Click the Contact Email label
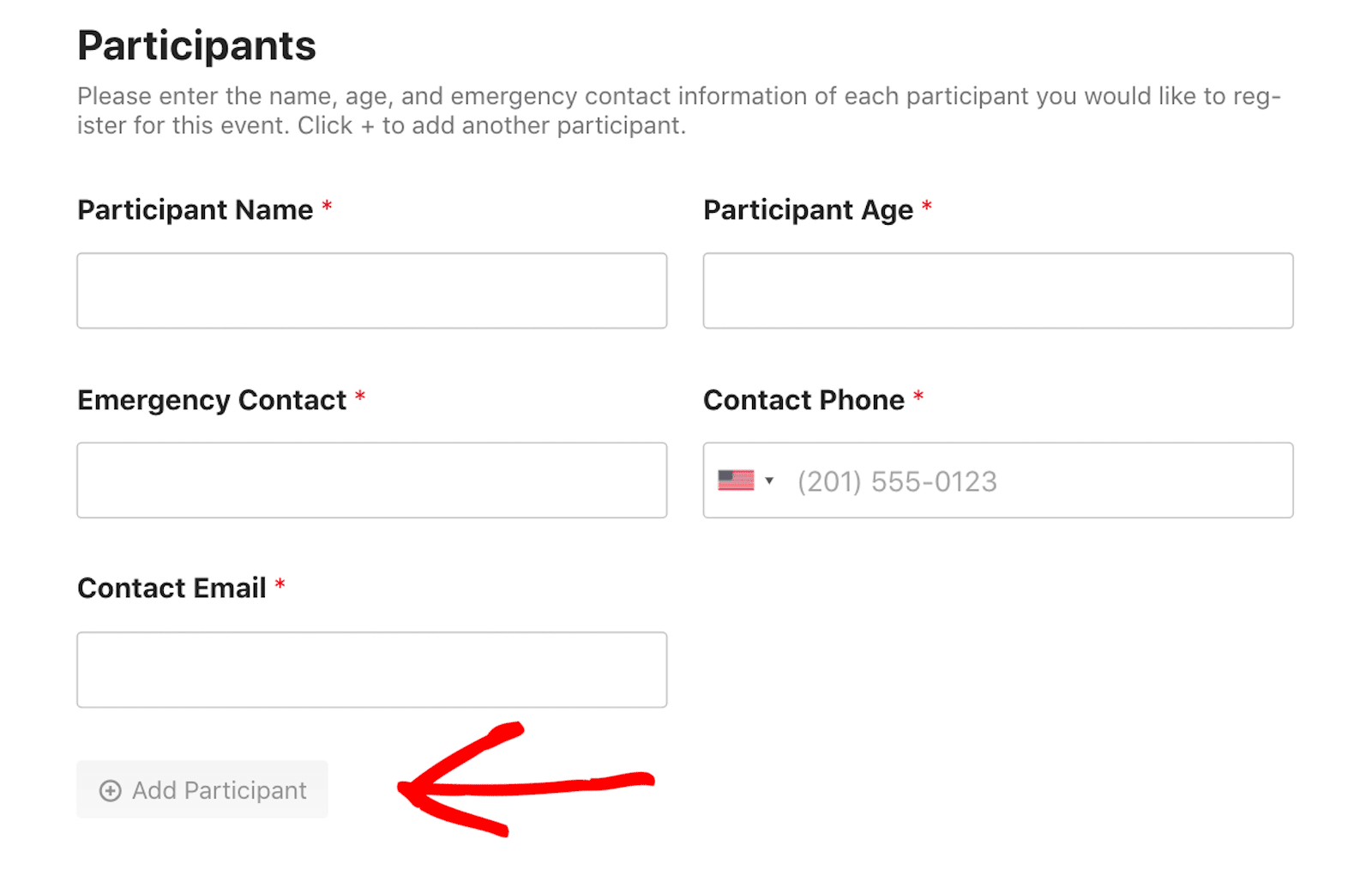1372x876 pixels. tap(171, 589)
